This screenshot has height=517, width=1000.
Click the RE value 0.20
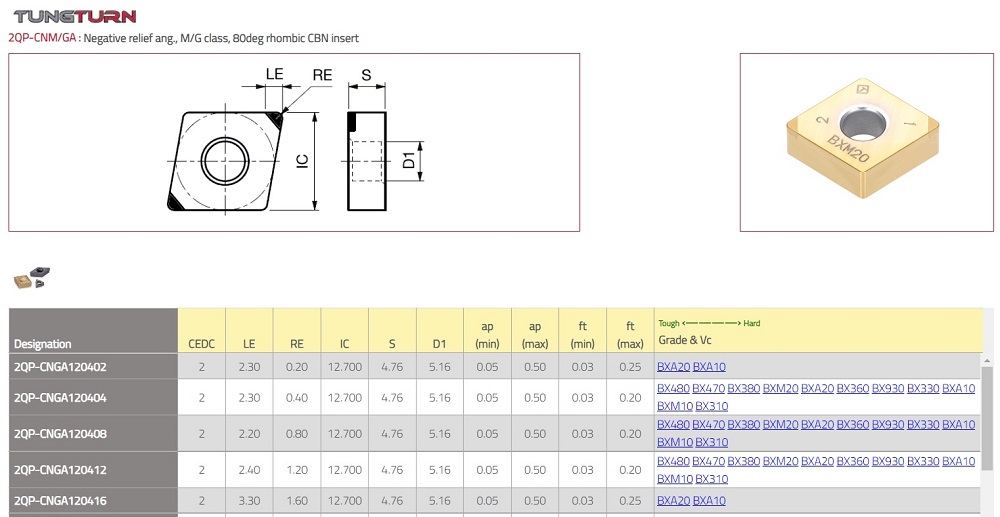pos(297,367)
